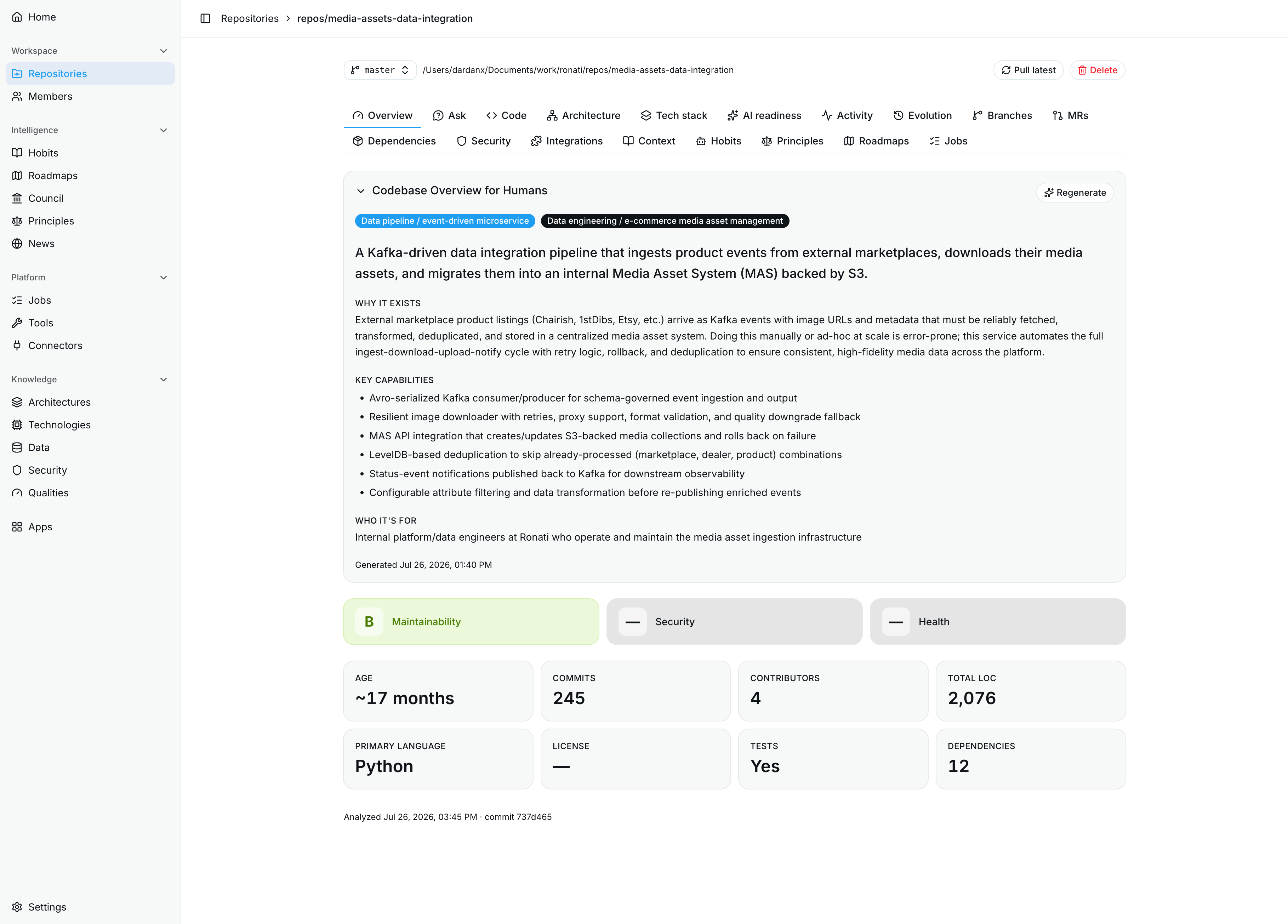1288x924 pixels.
Task: Open Members in the sidebar
Action: [x=90, y=97]
